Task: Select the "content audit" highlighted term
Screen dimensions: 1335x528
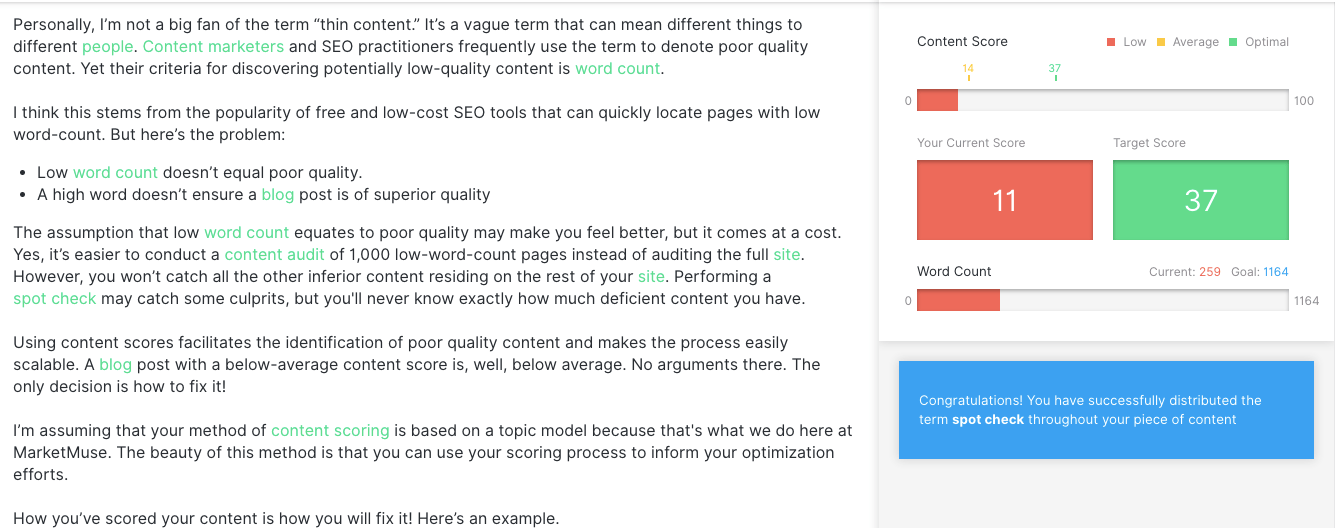Action: click(274, 255)
